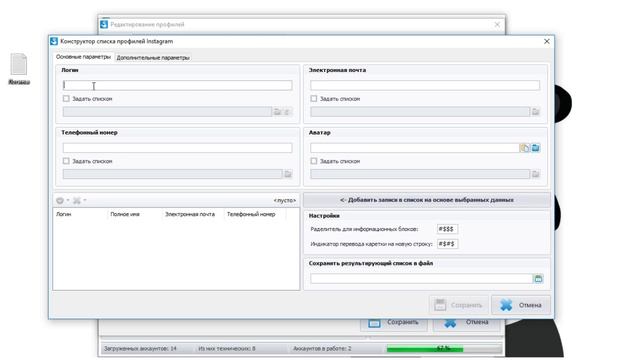Click the app icon in Конструктор title bar
Viewport: 640px width, 360px height.
54,41
